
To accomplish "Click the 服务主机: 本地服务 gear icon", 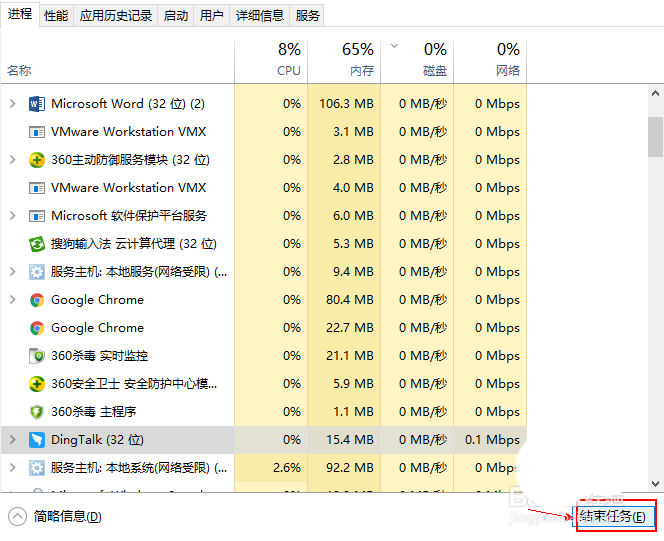I will 37,272.
